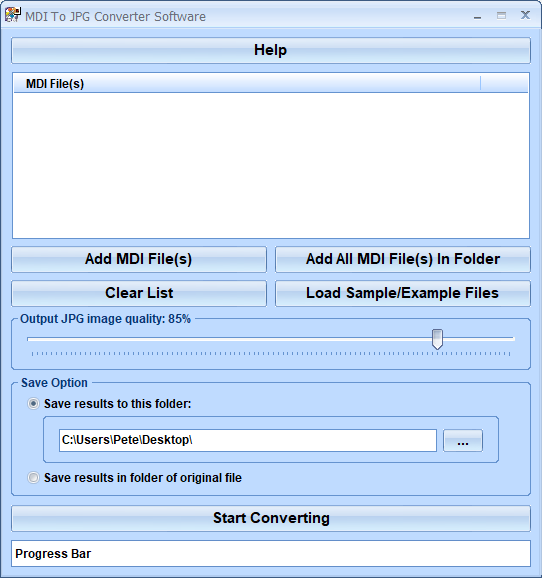
Task: Click the MDI File(s) column header
Action: pos(247,84)
